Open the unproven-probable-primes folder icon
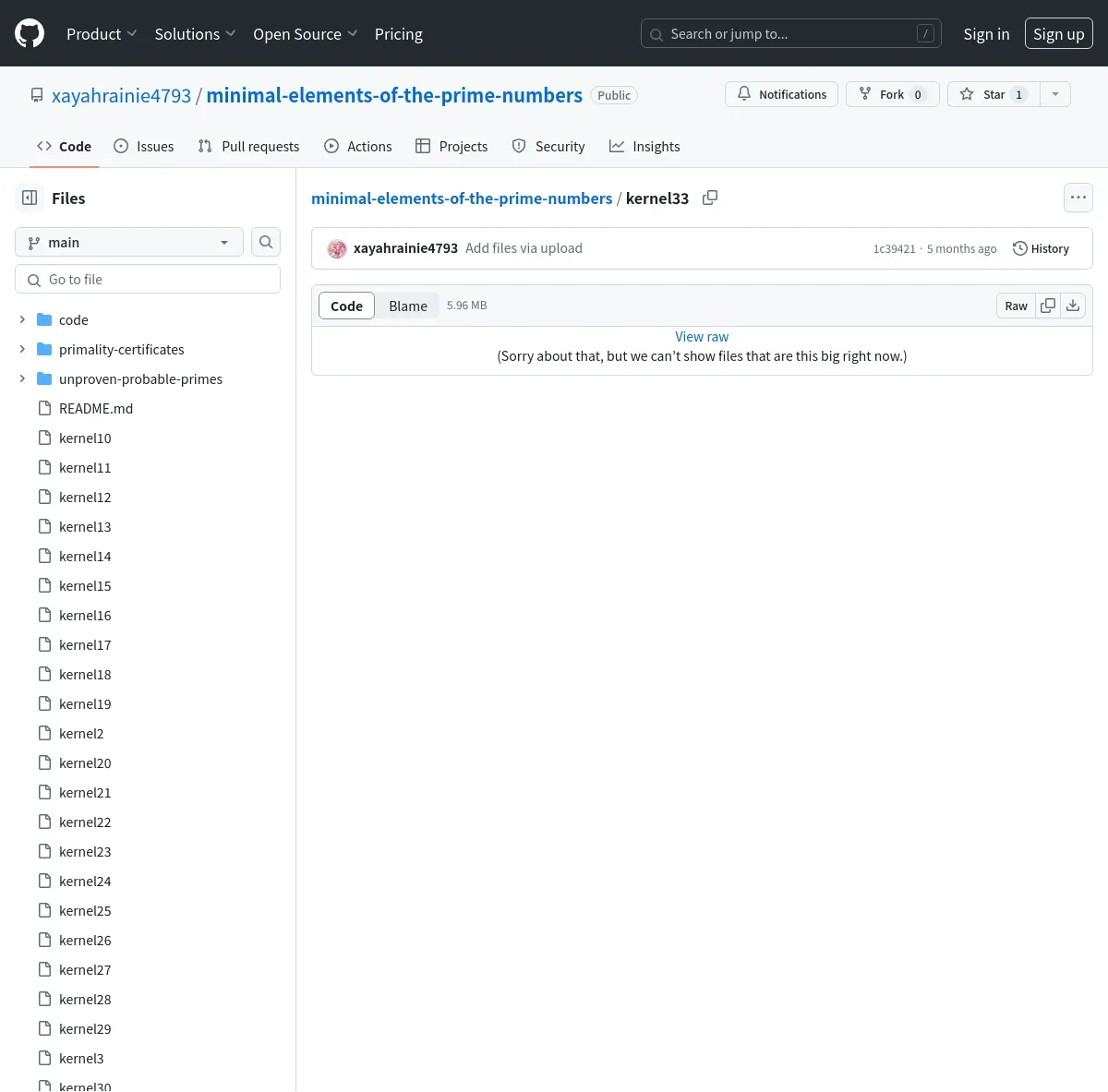The height and width of the screenshot is (1092, 1108). [x=44, y=378]
